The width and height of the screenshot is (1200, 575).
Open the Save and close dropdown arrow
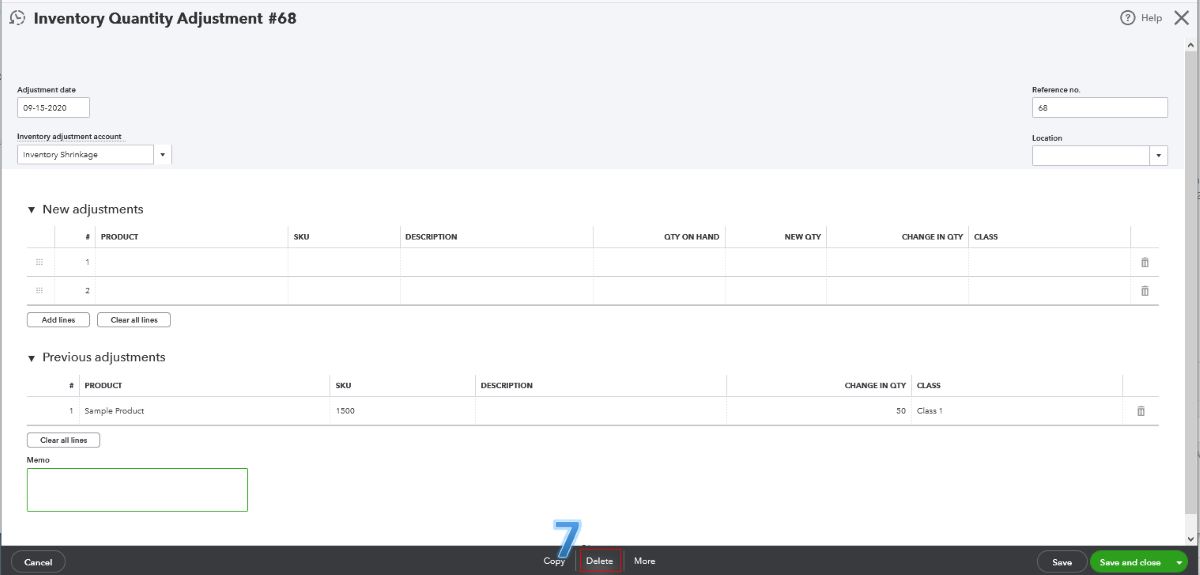(1179, 563)
